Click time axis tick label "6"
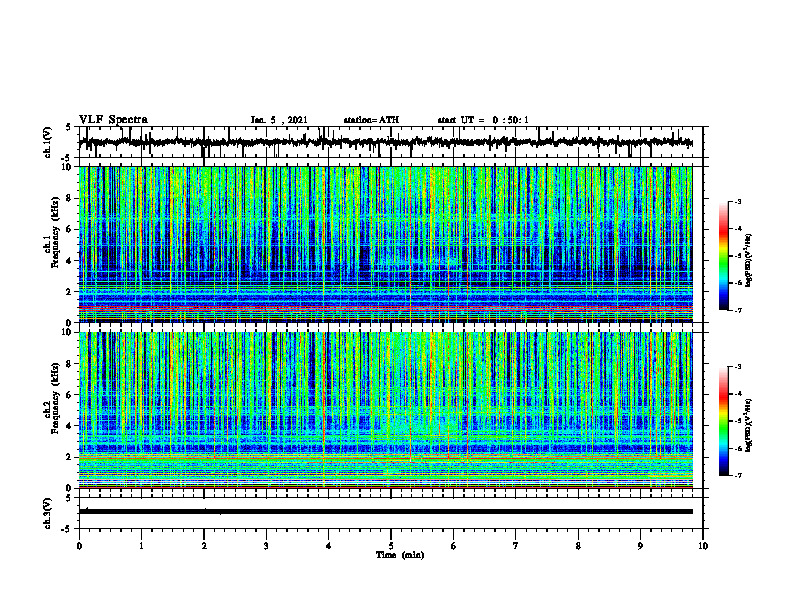The image size is (792, 612). click(x=454, y=546)
